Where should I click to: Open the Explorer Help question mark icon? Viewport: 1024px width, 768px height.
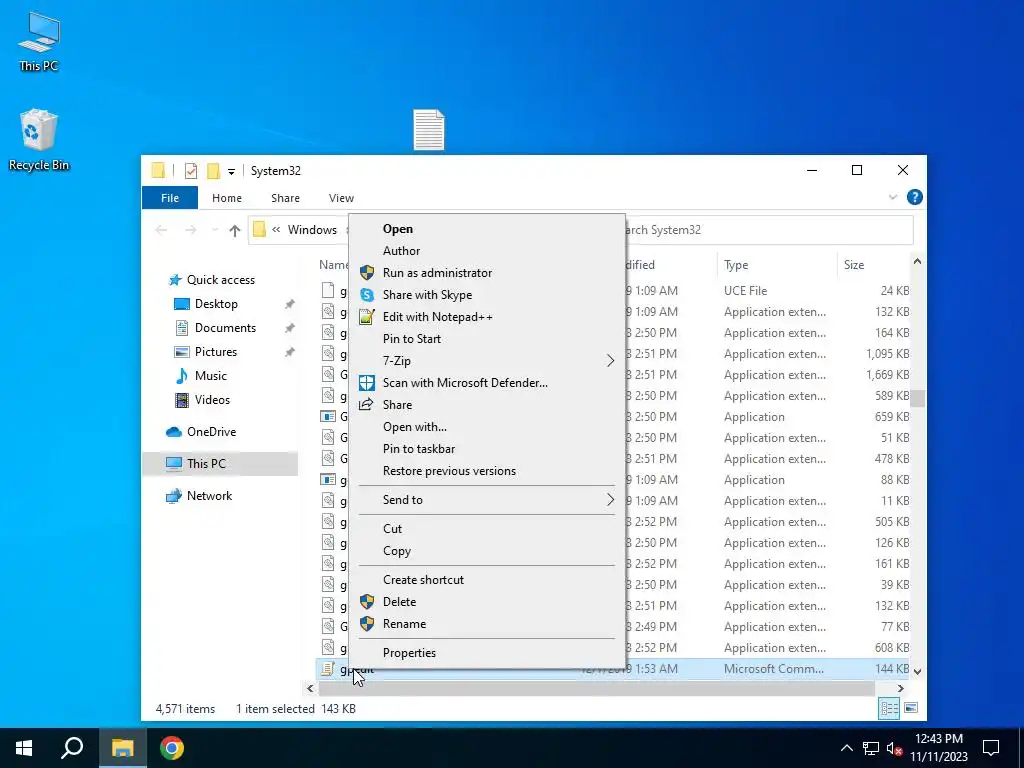click(914, 197)
